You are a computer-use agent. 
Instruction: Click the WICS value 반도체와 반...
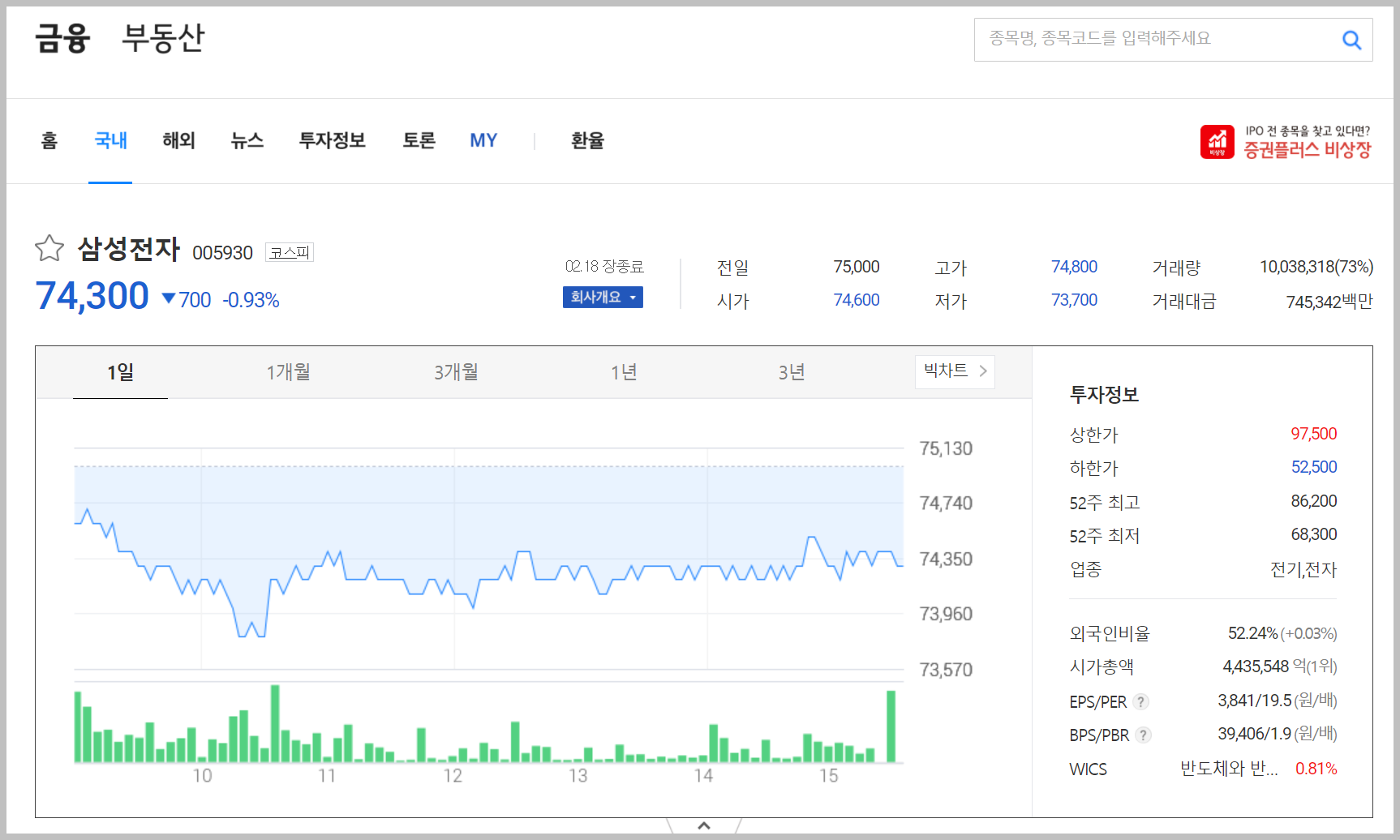pyautogui.click(x=1229, y=769)
